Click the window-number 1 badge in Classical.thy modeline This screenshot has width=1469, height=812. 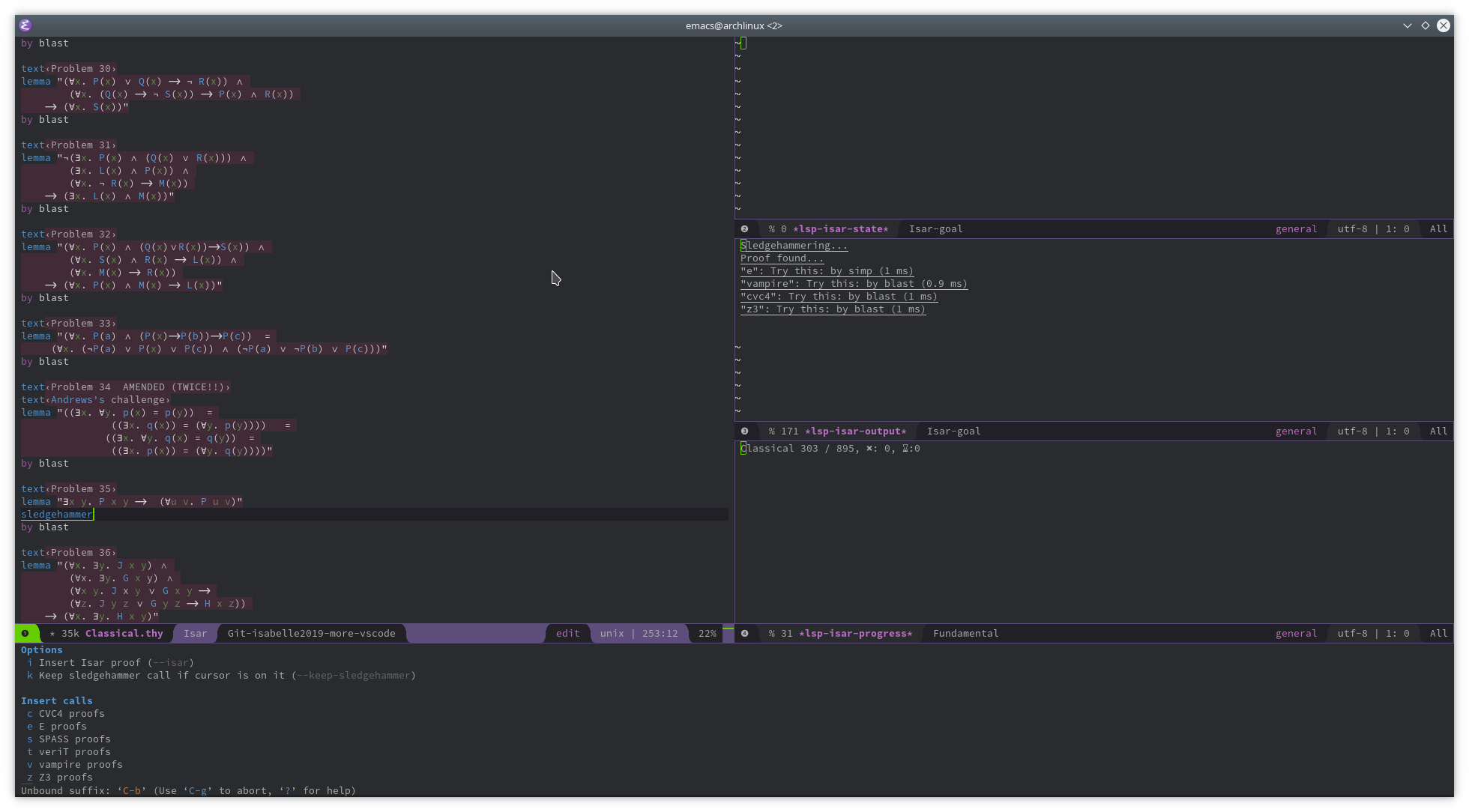click(x=25, y=634)
